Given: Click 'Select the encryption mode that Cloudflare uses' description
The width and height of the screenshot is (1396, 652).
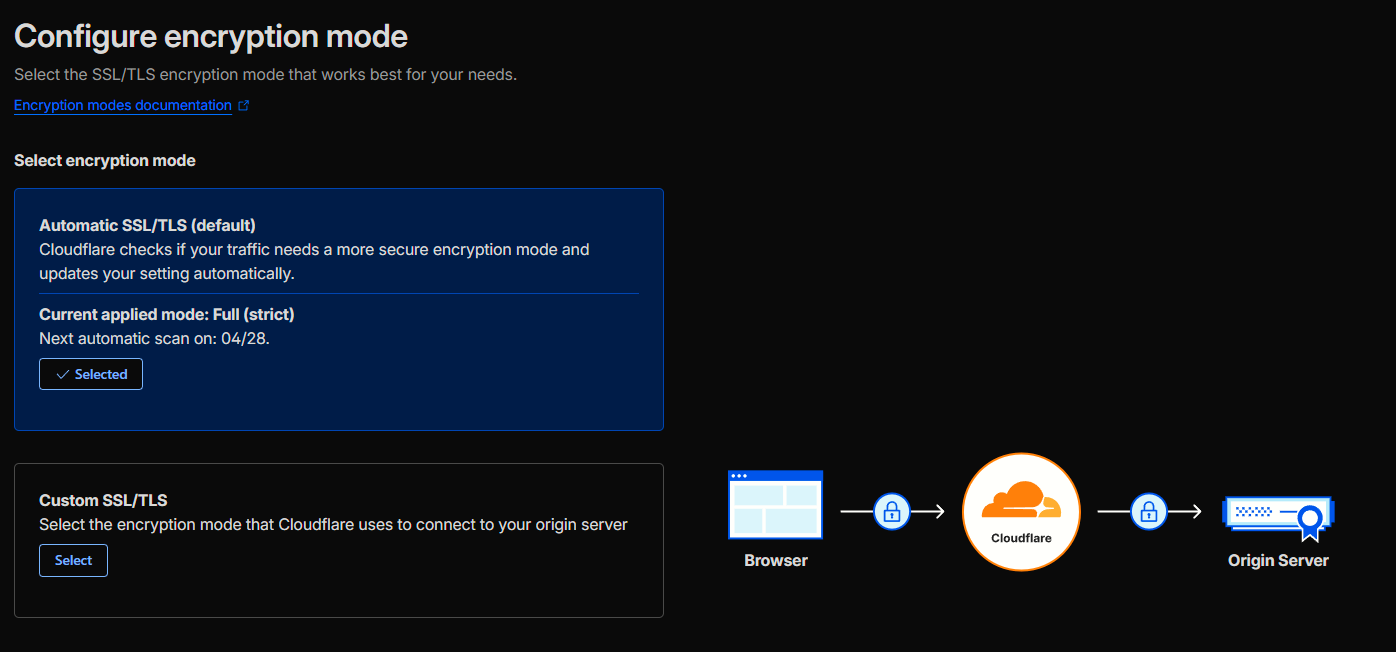Looking at the screenshot, I should coord(333,524).
